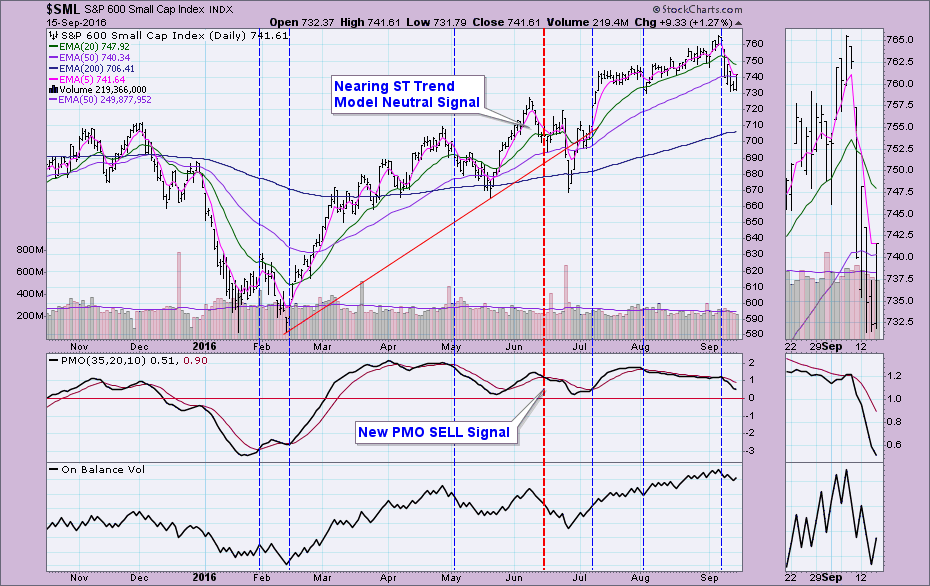Select the 650 price axis label
Viewport: 930px width, 586px height.
[x=754, y=222]
